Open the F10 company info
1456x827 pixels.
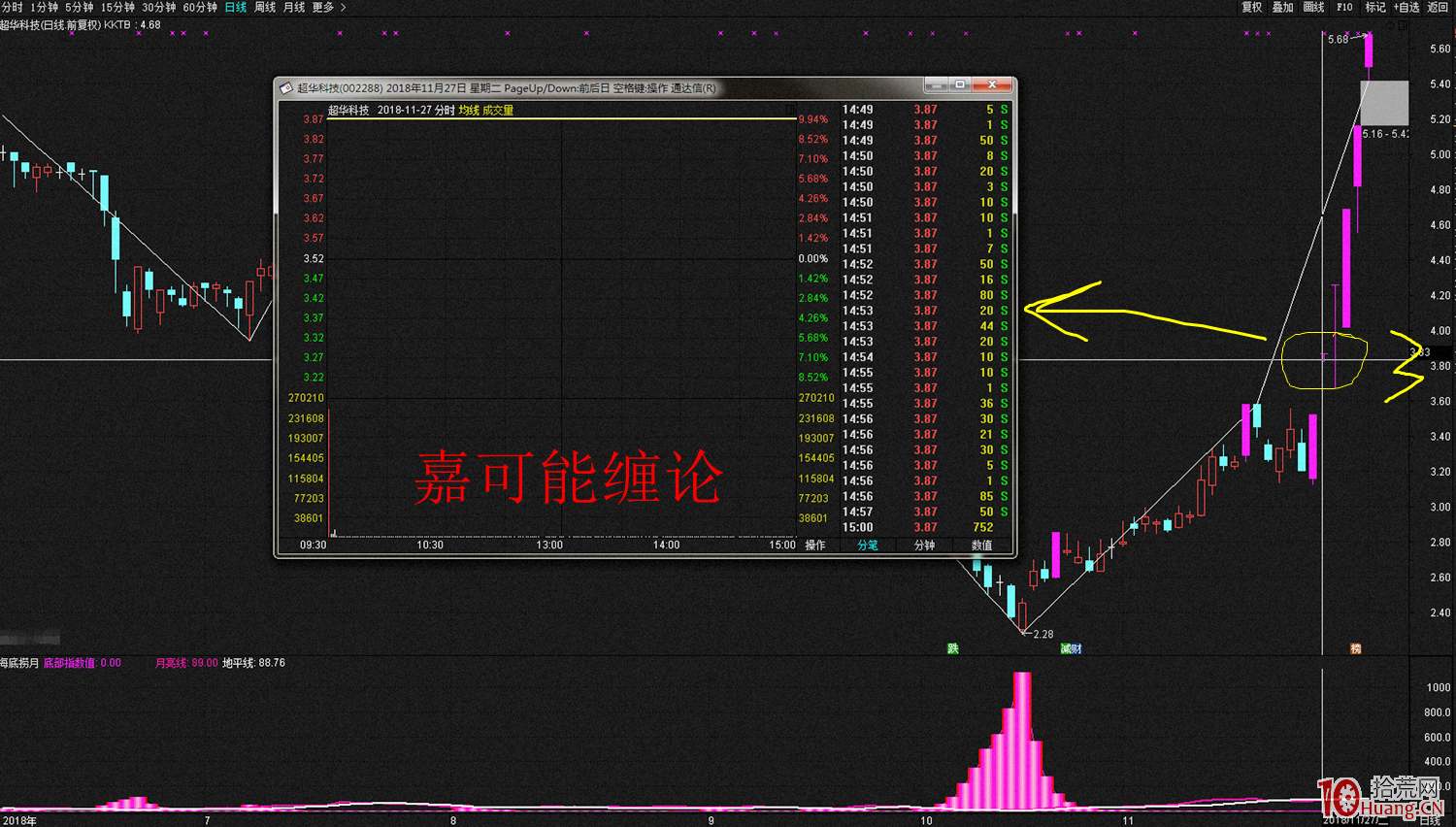[x=1344, y=7]
